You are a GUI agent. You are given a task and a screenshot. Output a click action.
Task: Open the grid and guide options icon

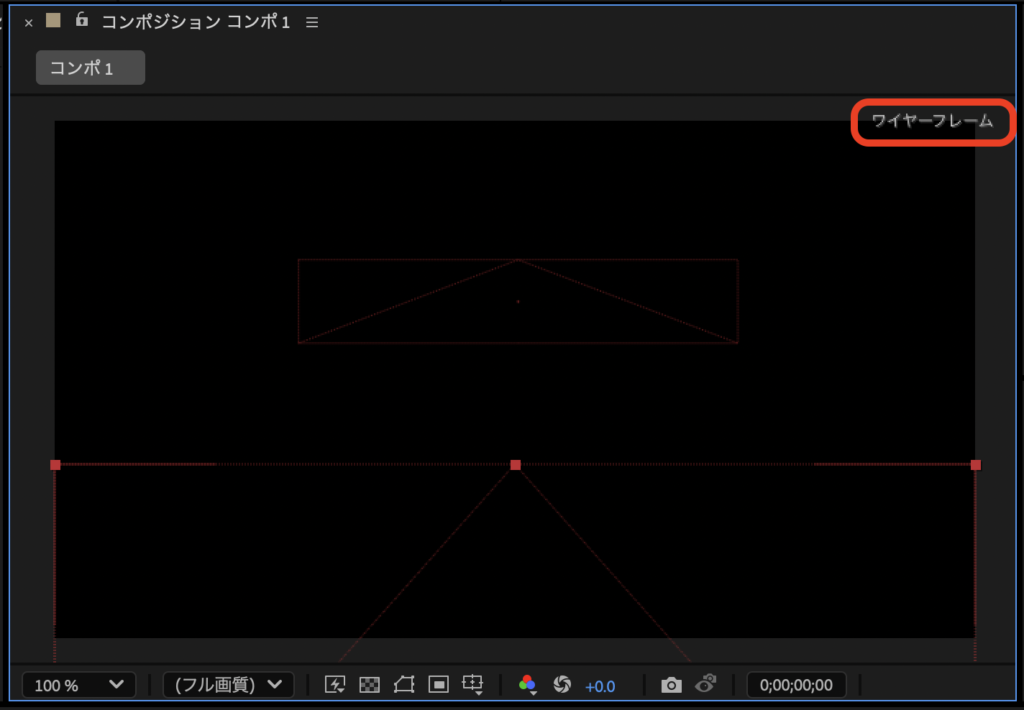click(473, 685)
